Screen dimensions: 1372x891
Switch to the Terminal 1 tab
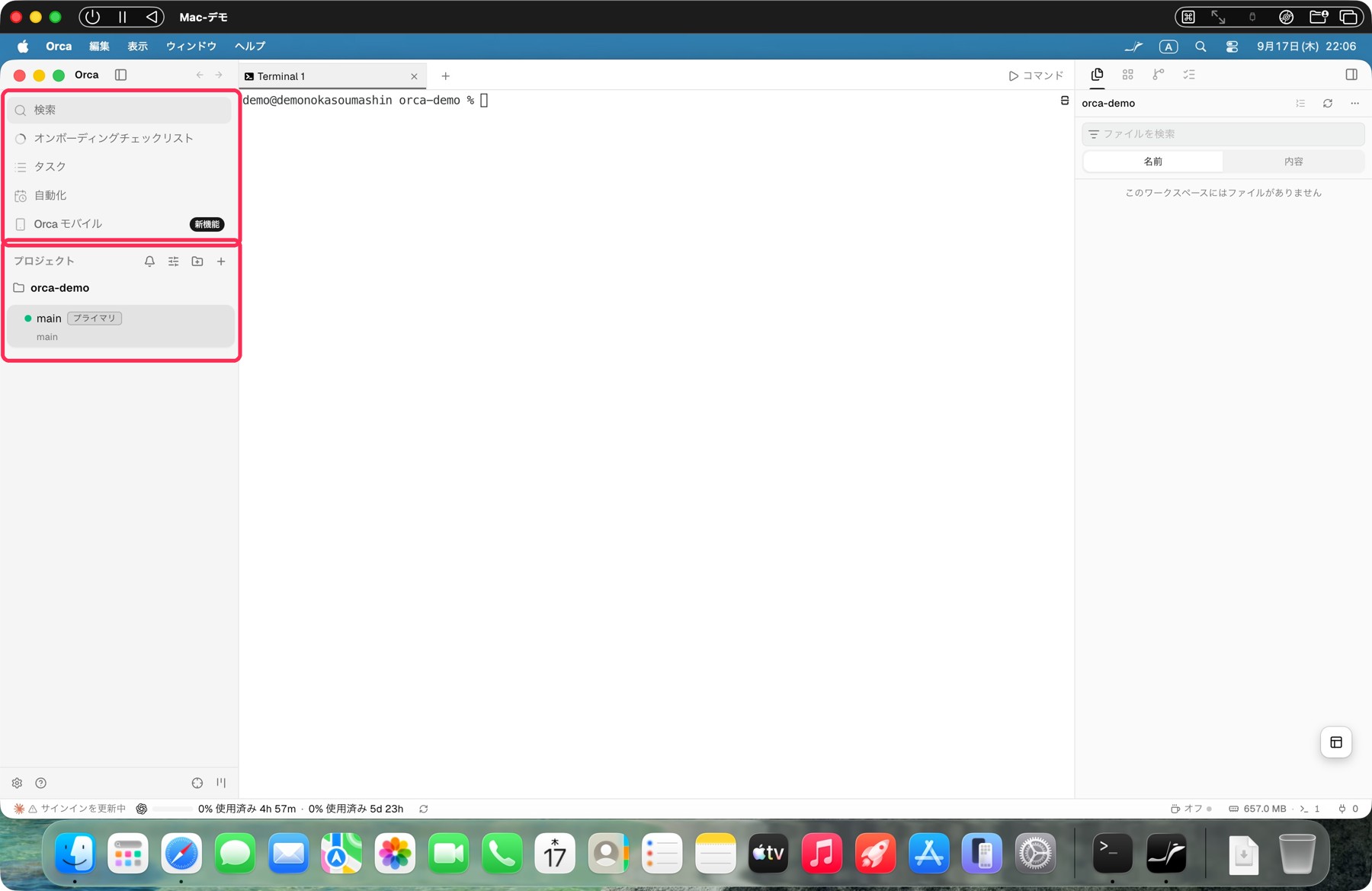(331, 76)
